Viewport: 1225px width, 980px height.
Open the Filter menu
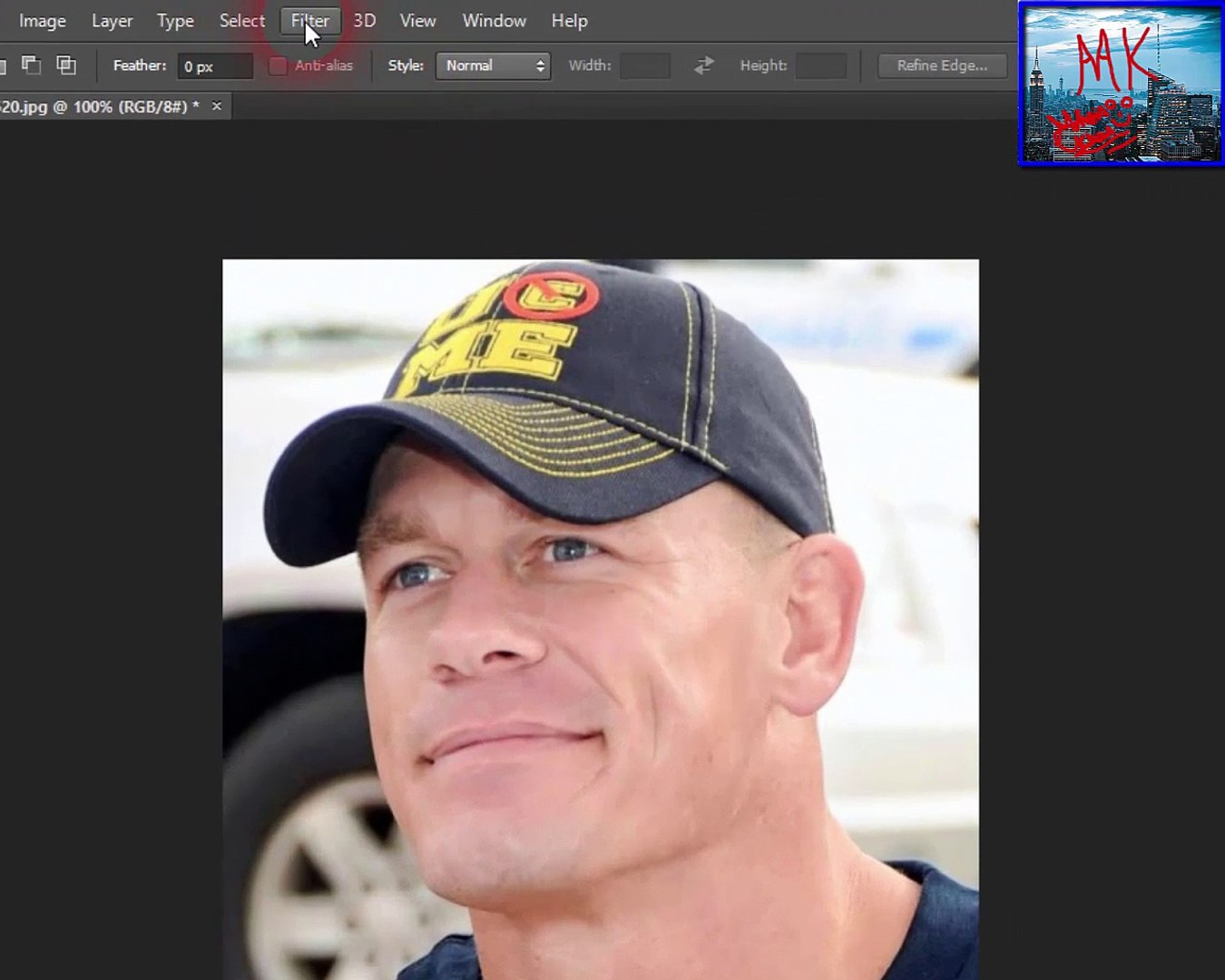[x=309, y=21]
